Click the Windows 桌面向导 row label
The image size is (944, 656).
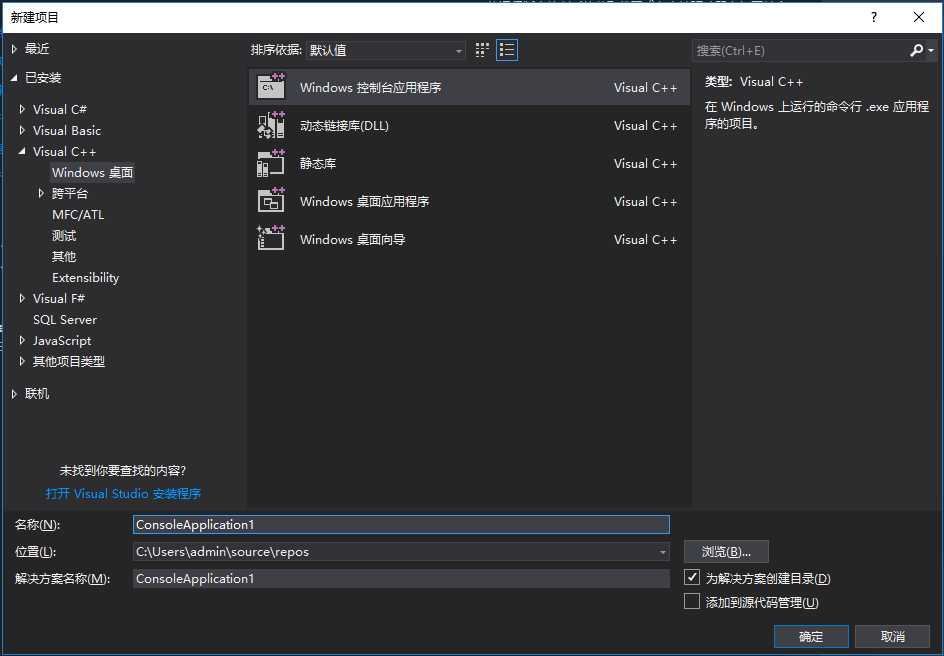pos(353,239)
